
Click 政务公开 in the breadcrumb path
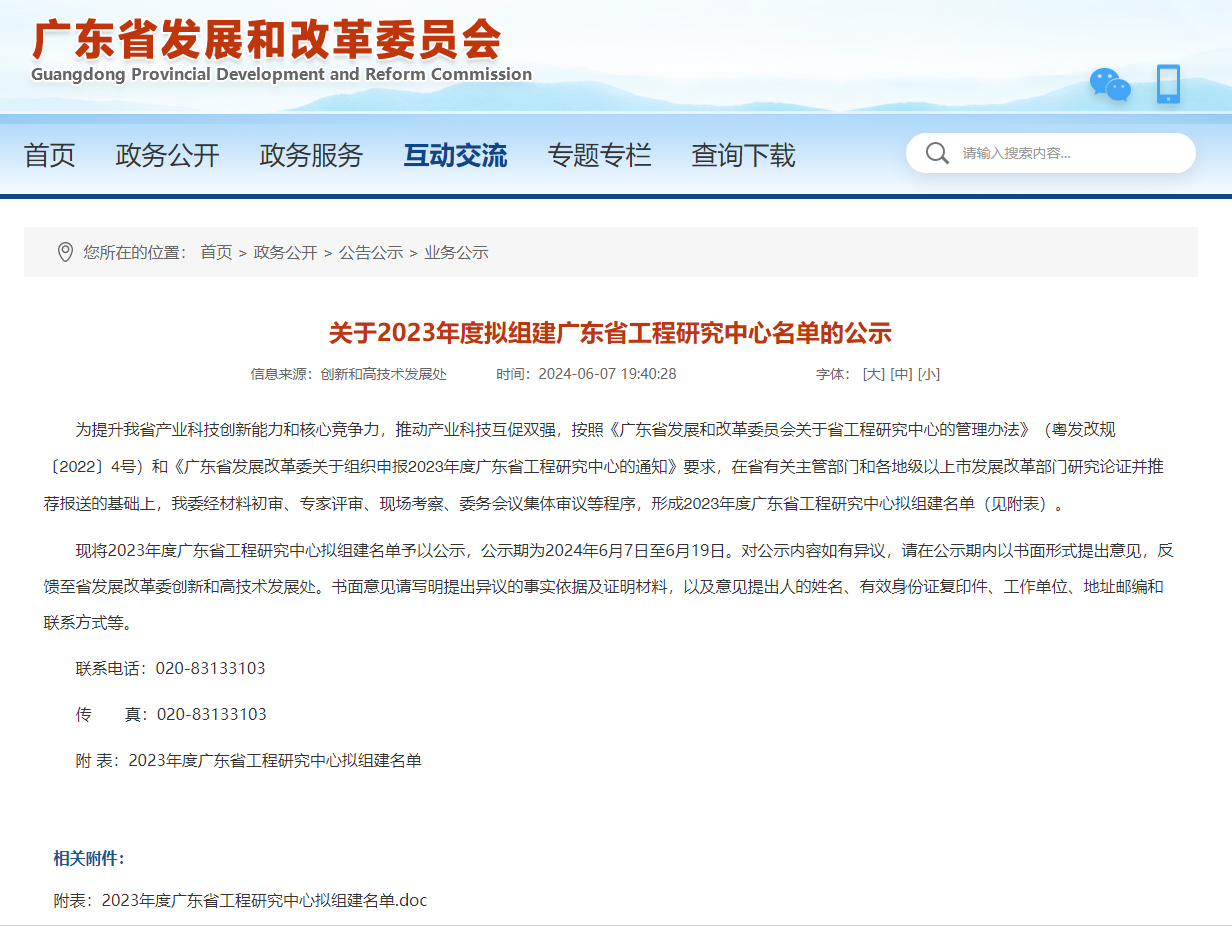[x=285, y=252]
